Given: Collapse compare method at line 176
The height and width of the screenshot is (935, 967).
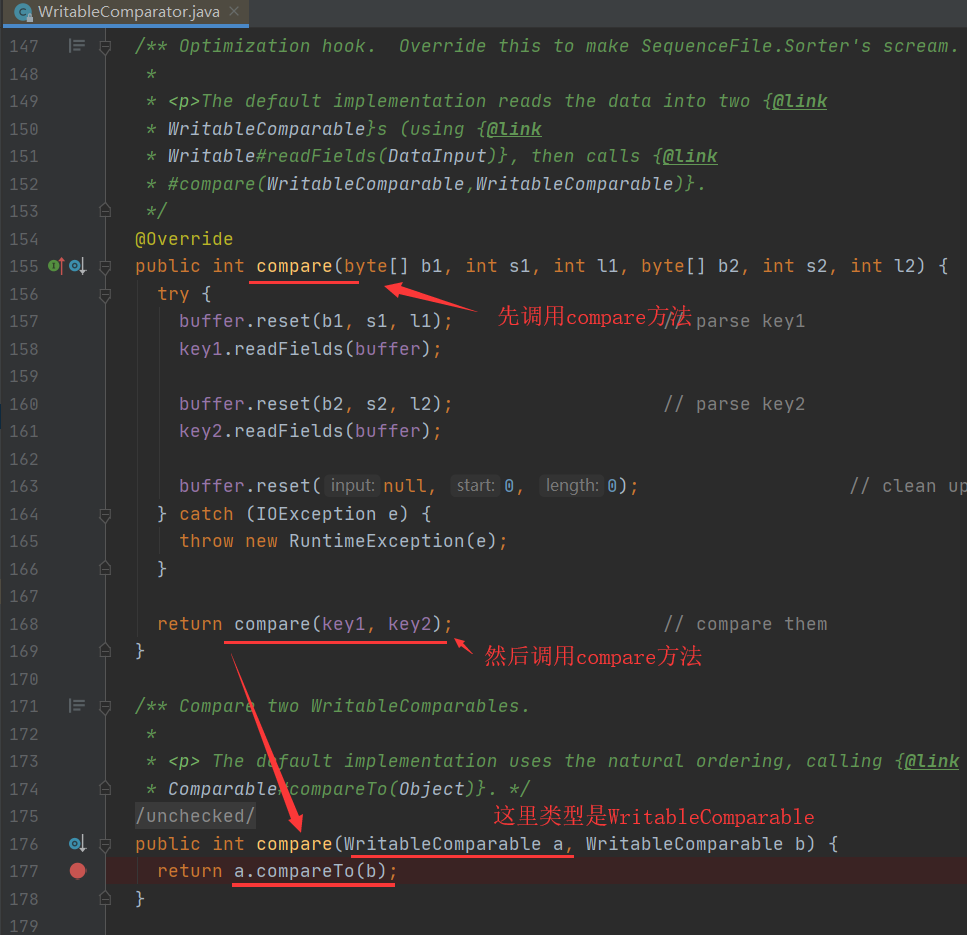Looking at the screenshot, I should [x=105, y=844].
